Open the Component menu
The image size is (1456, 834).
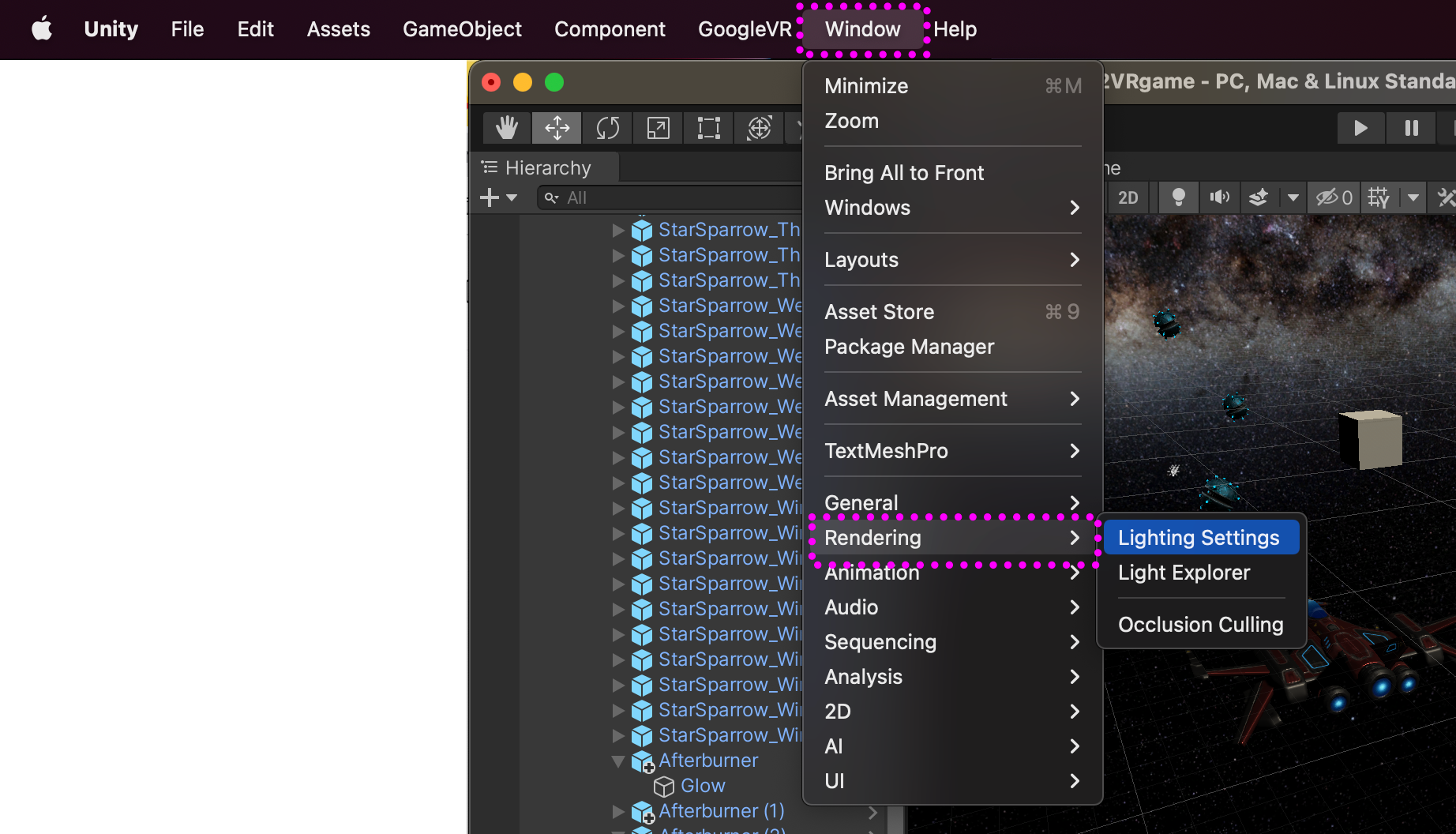(610, 29)
